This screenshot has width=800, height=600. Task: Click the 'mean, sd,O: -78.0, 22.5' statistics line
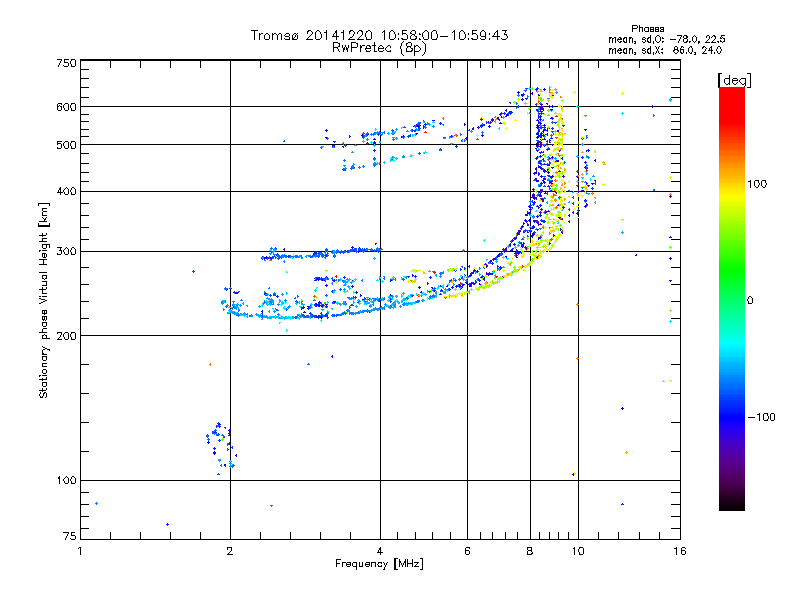(x=666, y=39)
